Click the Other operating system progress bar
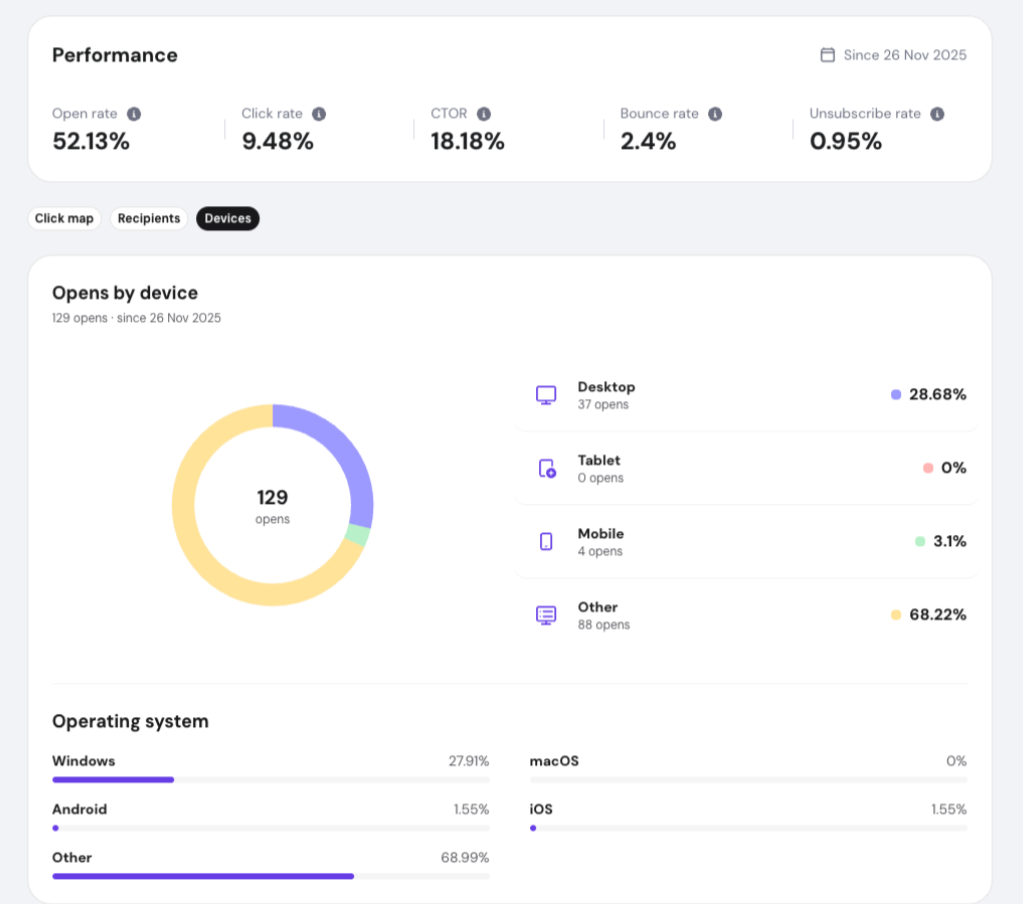This screenshot has width=1023, height=904. 271,876
